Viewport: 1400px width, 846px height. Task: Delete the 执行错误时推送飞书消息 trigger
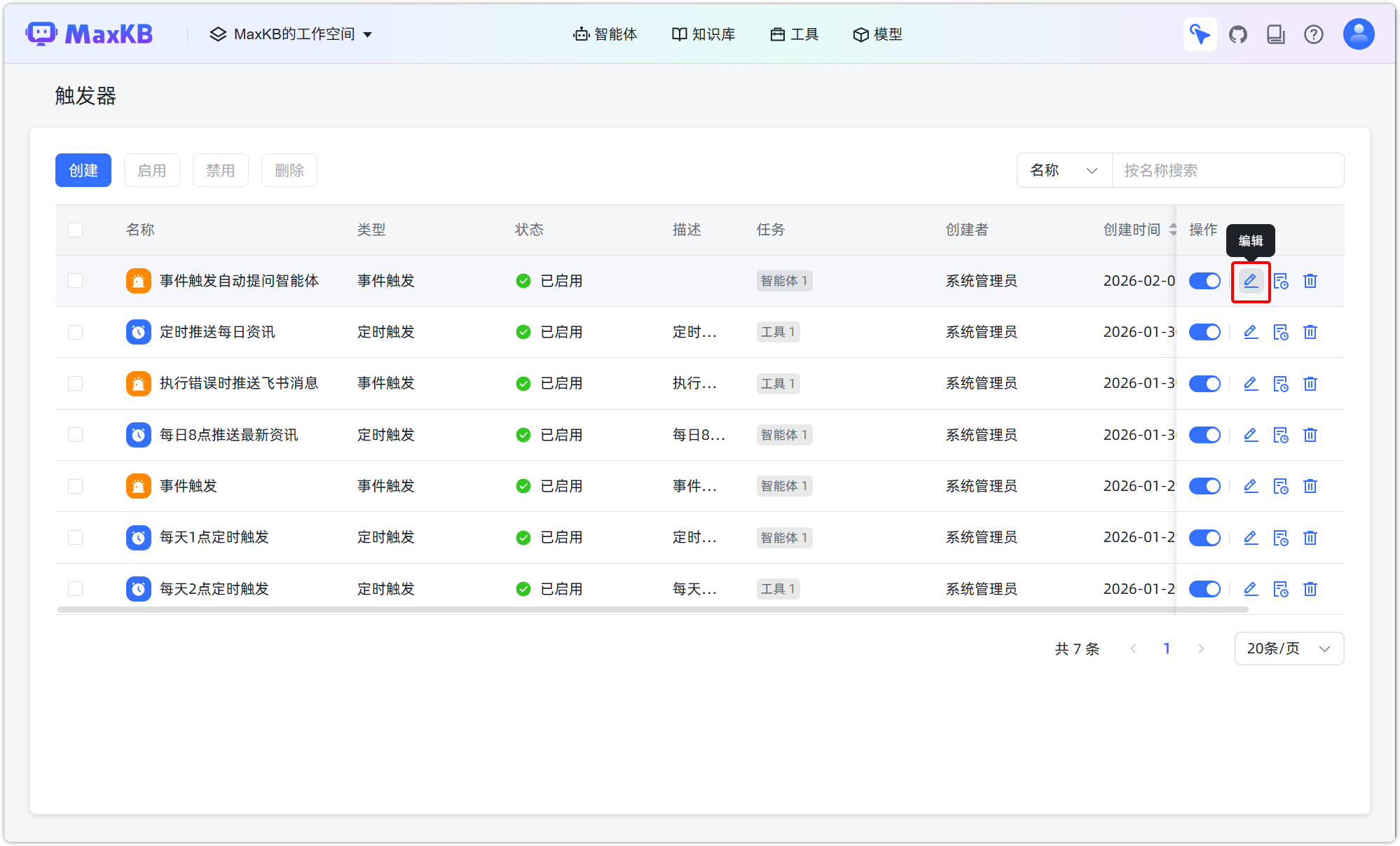click(x=1310, y=383)
